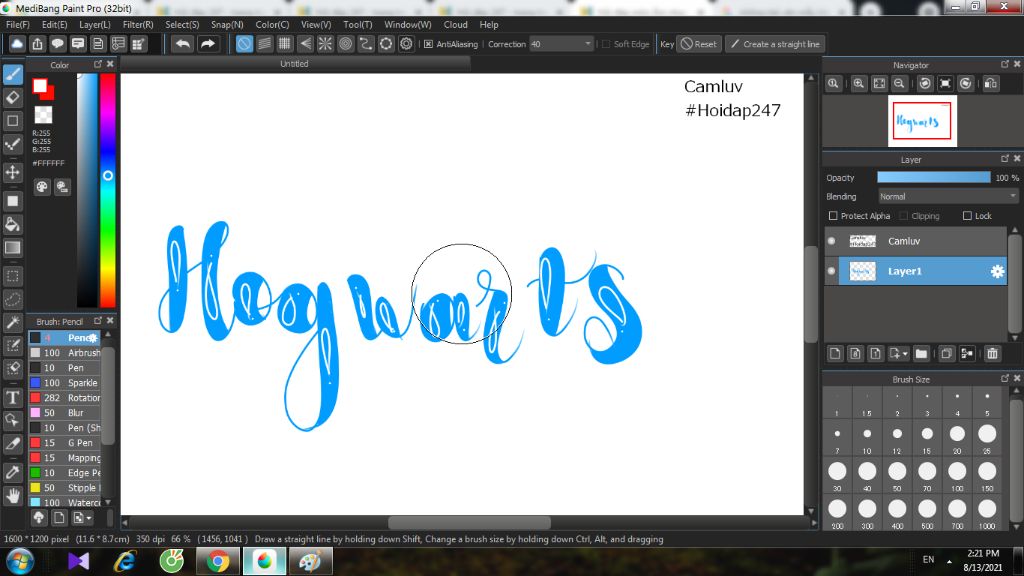Select the Camluv layer row
The width and height of the screenshot is (1024, 576).
(915, 241)
